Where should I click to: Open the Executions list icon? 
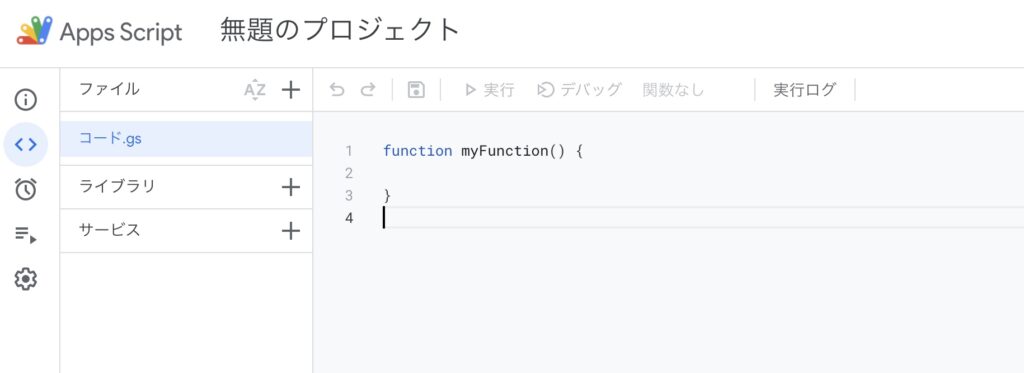[x=25, y=235]
